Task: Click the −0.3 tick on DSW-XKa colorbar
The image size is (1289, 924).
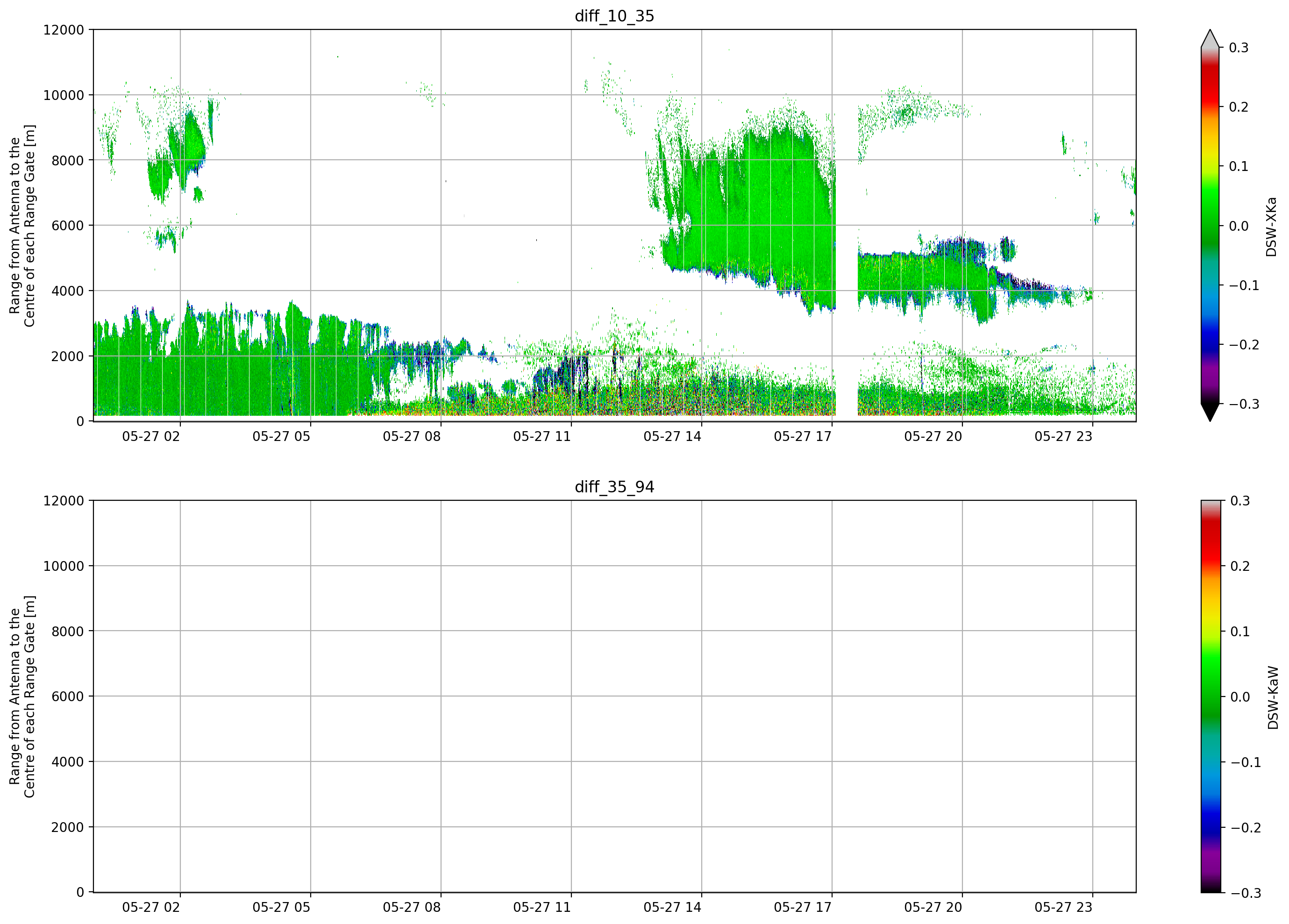Action: 1244,404
